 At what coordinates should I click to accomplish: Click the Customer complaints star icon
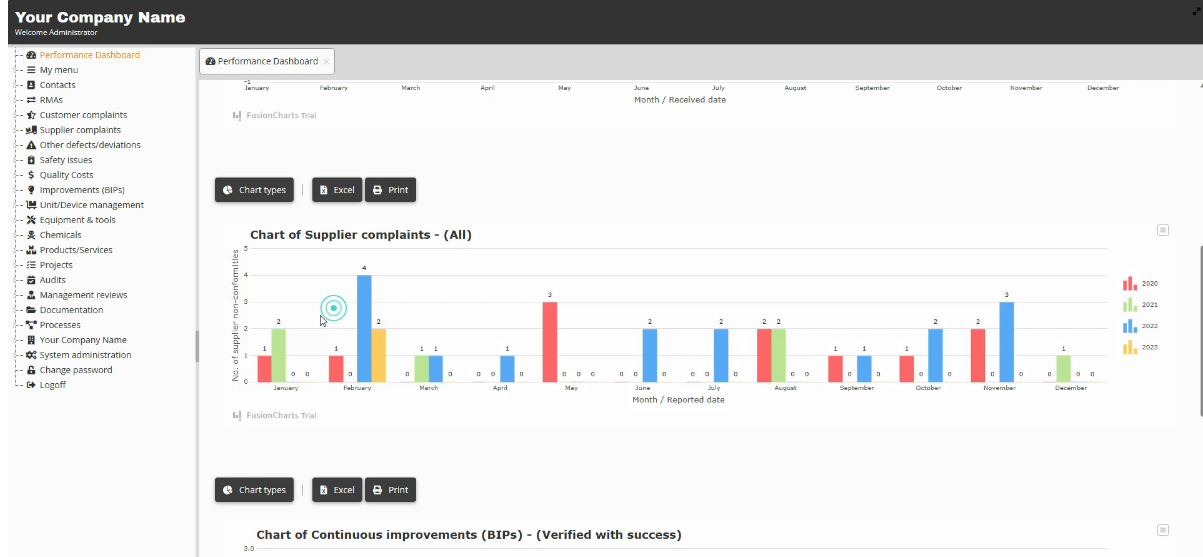[x=31, y=115]
